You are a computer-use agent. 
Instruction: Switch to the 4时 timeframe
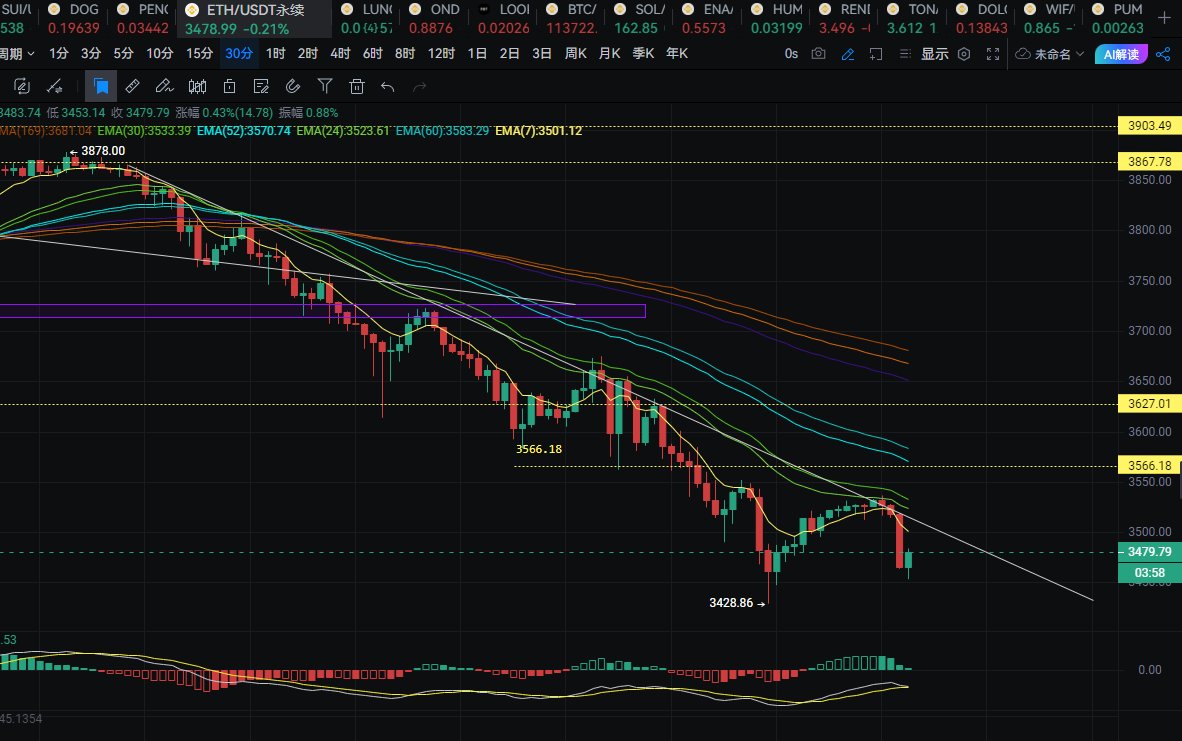340,54
